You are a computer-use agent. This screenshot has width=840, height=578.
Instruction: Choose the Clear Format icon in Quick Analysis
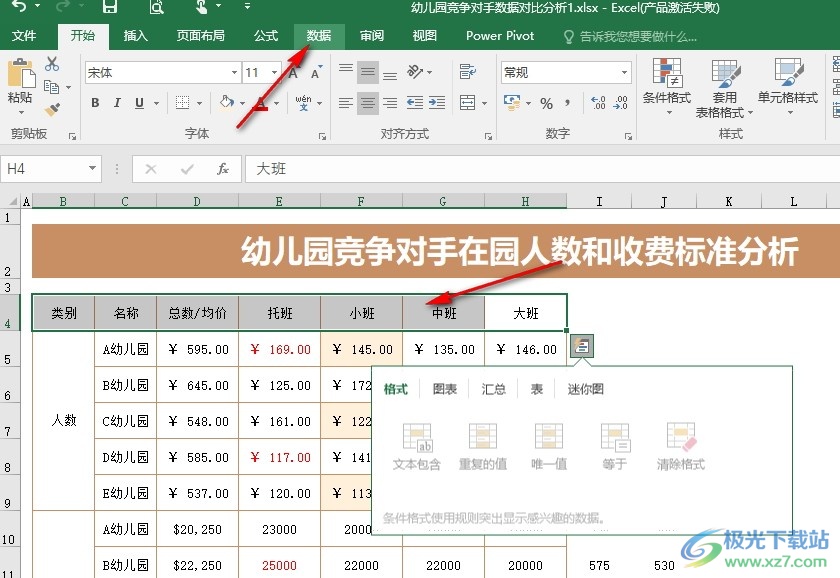[x=680, y=446]
